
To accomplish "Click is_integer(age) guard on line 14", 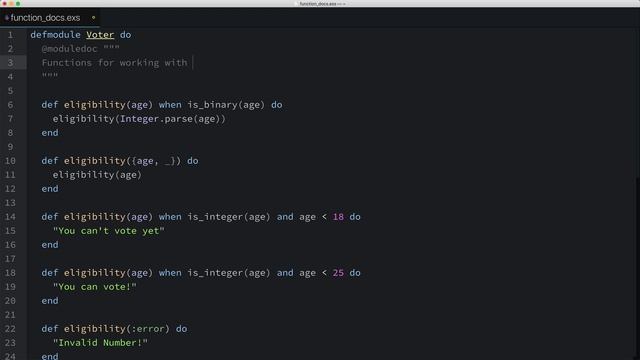I will pyautogui.click(x=229, y=217).
